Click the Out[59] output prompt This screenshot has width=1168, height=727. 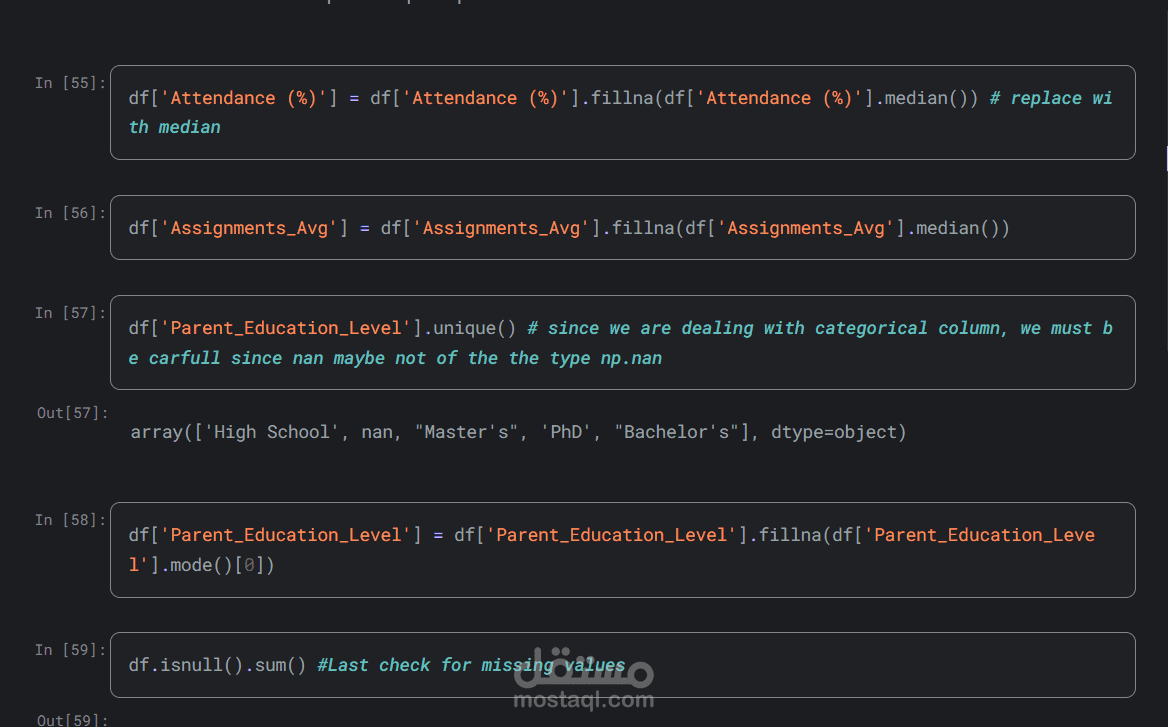tap(72, 720)
